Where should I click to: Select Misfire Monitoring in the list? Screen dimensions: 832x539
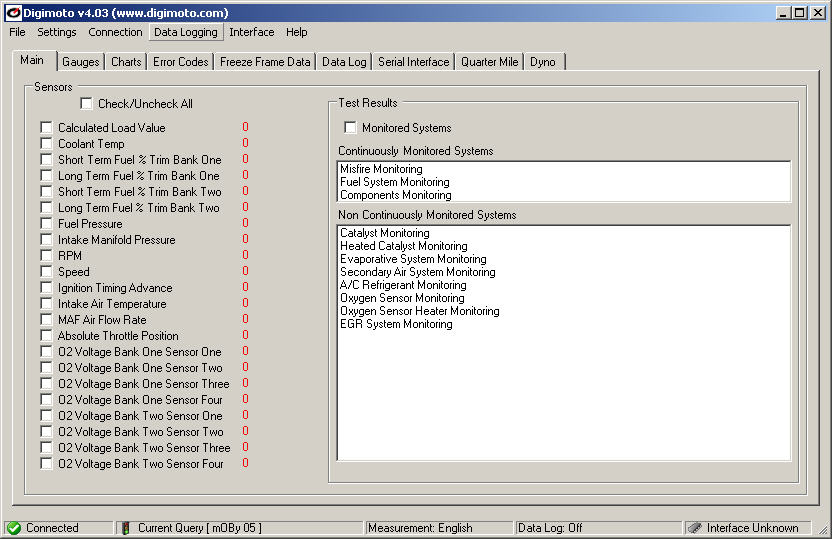(x=381, y=170)
